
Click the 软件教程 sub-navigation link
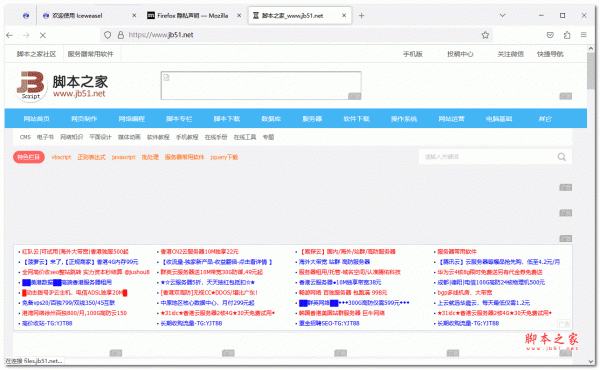point(158,137)
